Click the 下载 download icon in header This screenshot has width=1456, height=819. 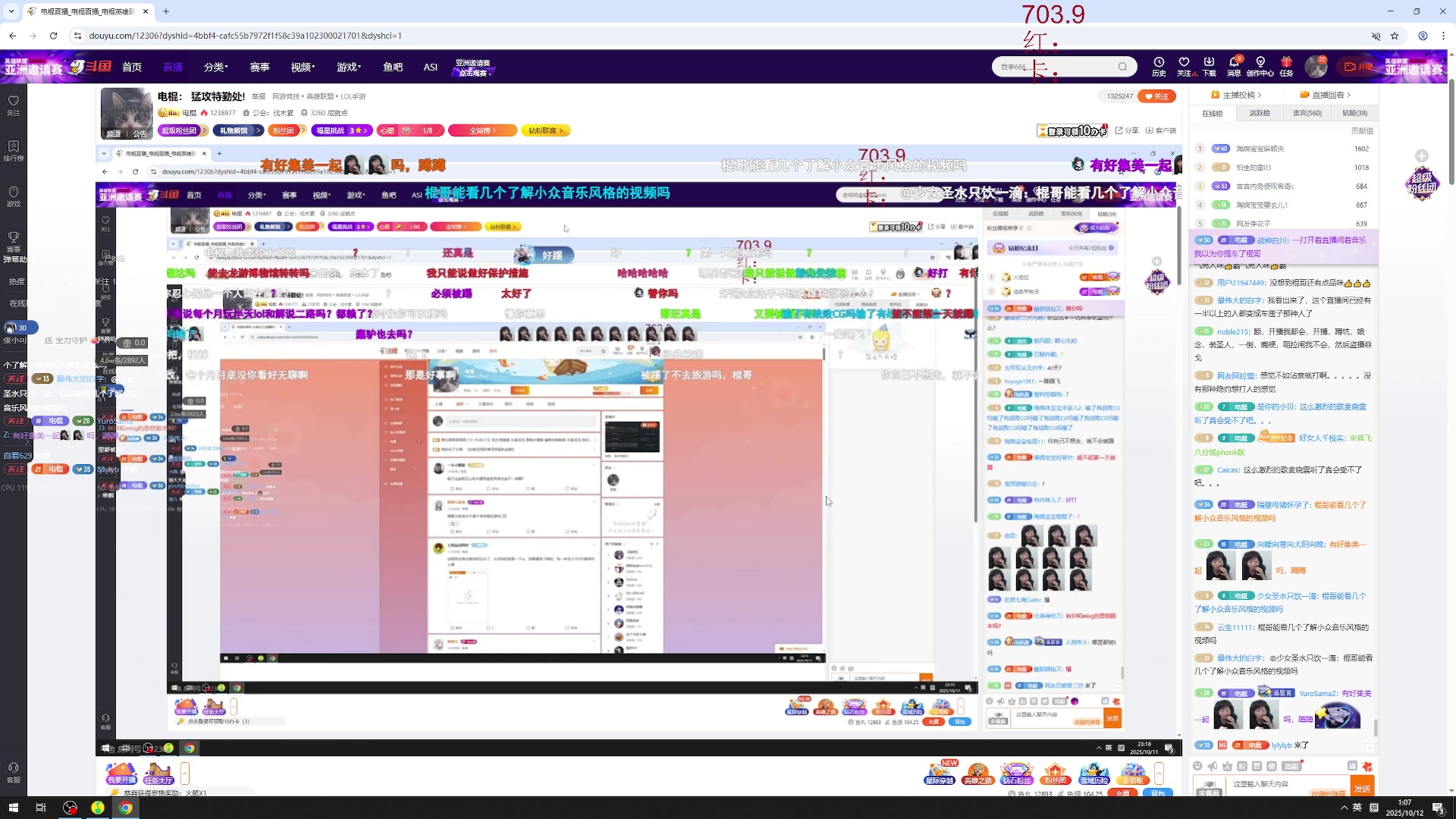tap(1209, 63)
